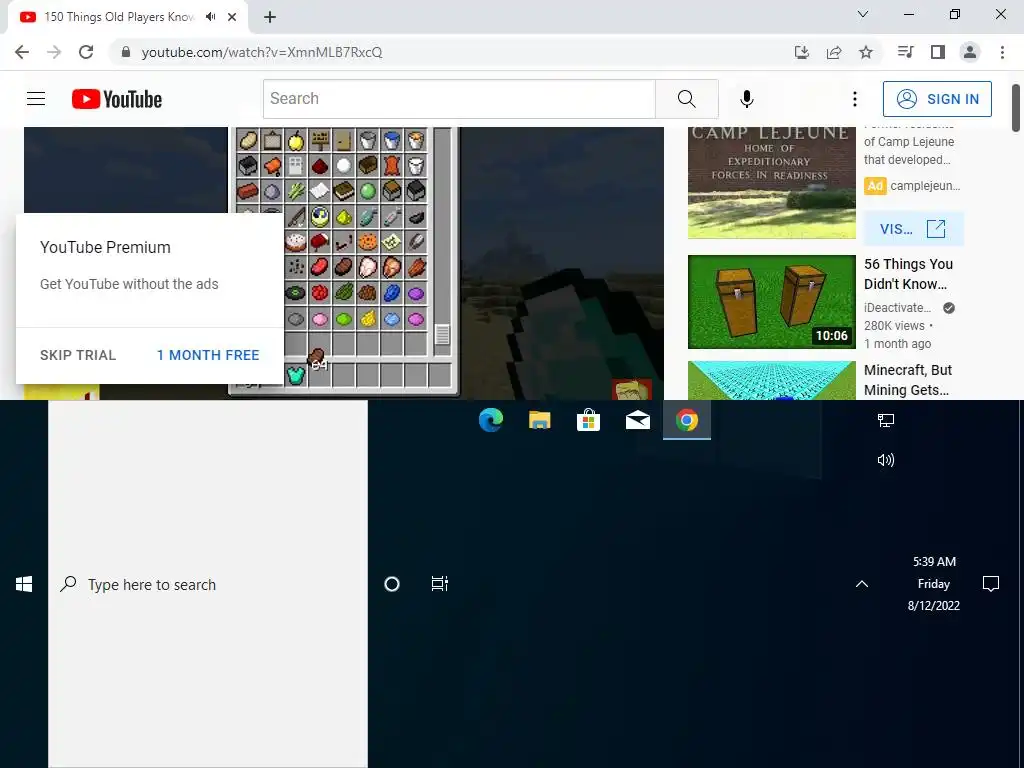Click the padlock site info icon
Screen dimensions: 1024x768
(x=126, y=52)
